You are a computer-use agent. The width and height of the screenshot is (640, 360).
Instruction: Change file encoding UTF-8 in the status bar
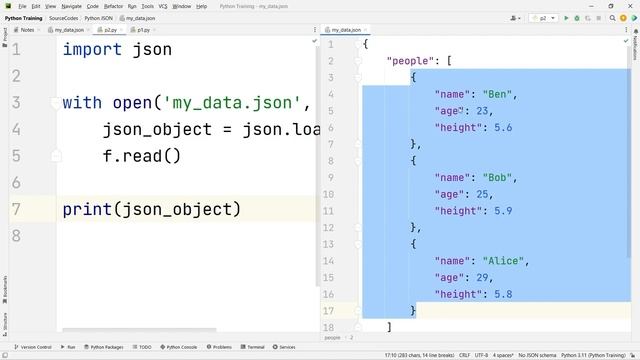point(481,355)
